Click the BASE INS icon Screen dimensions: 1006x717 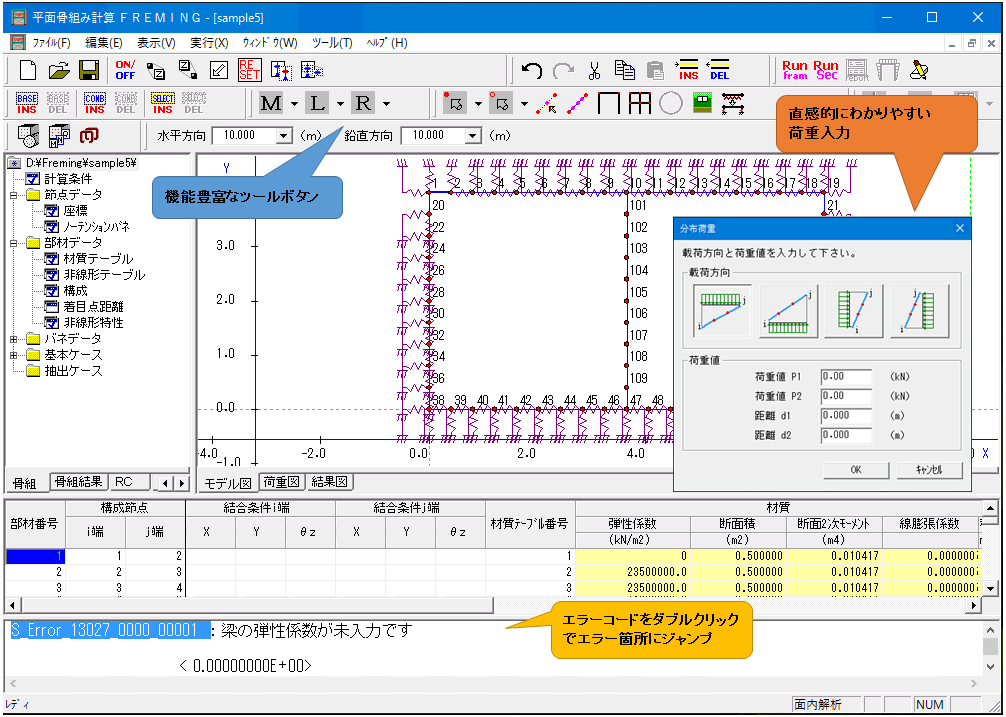coord(27,103)
